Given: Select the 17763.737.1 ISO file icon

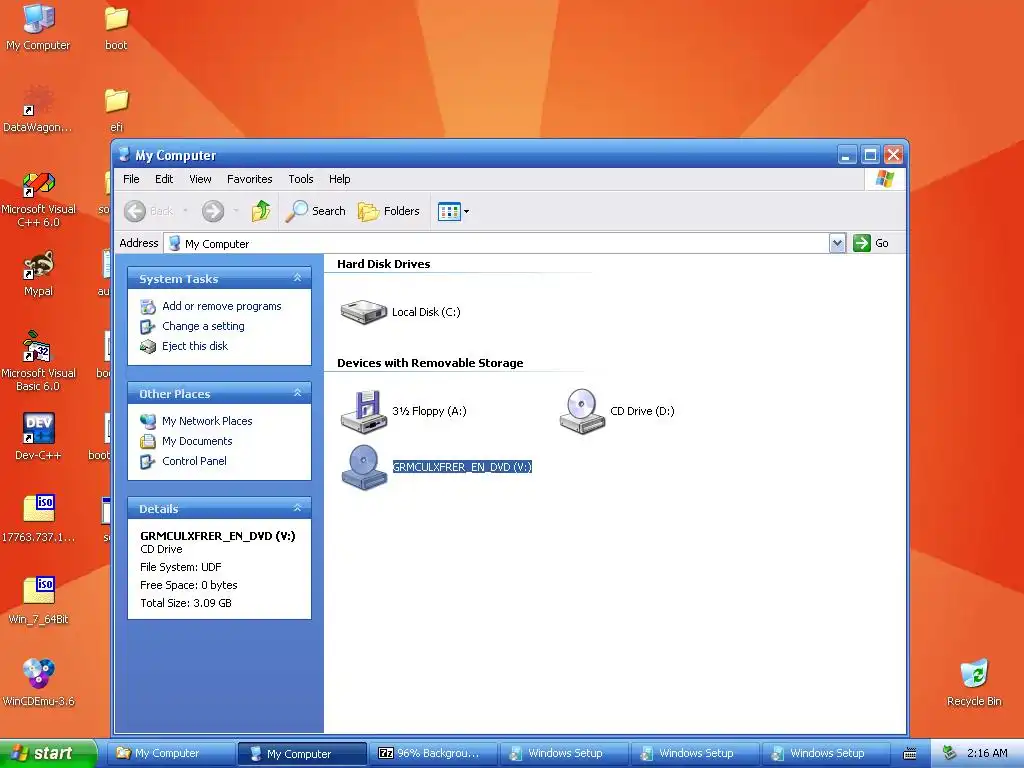Looking at the screenshot, I should 38,519.
